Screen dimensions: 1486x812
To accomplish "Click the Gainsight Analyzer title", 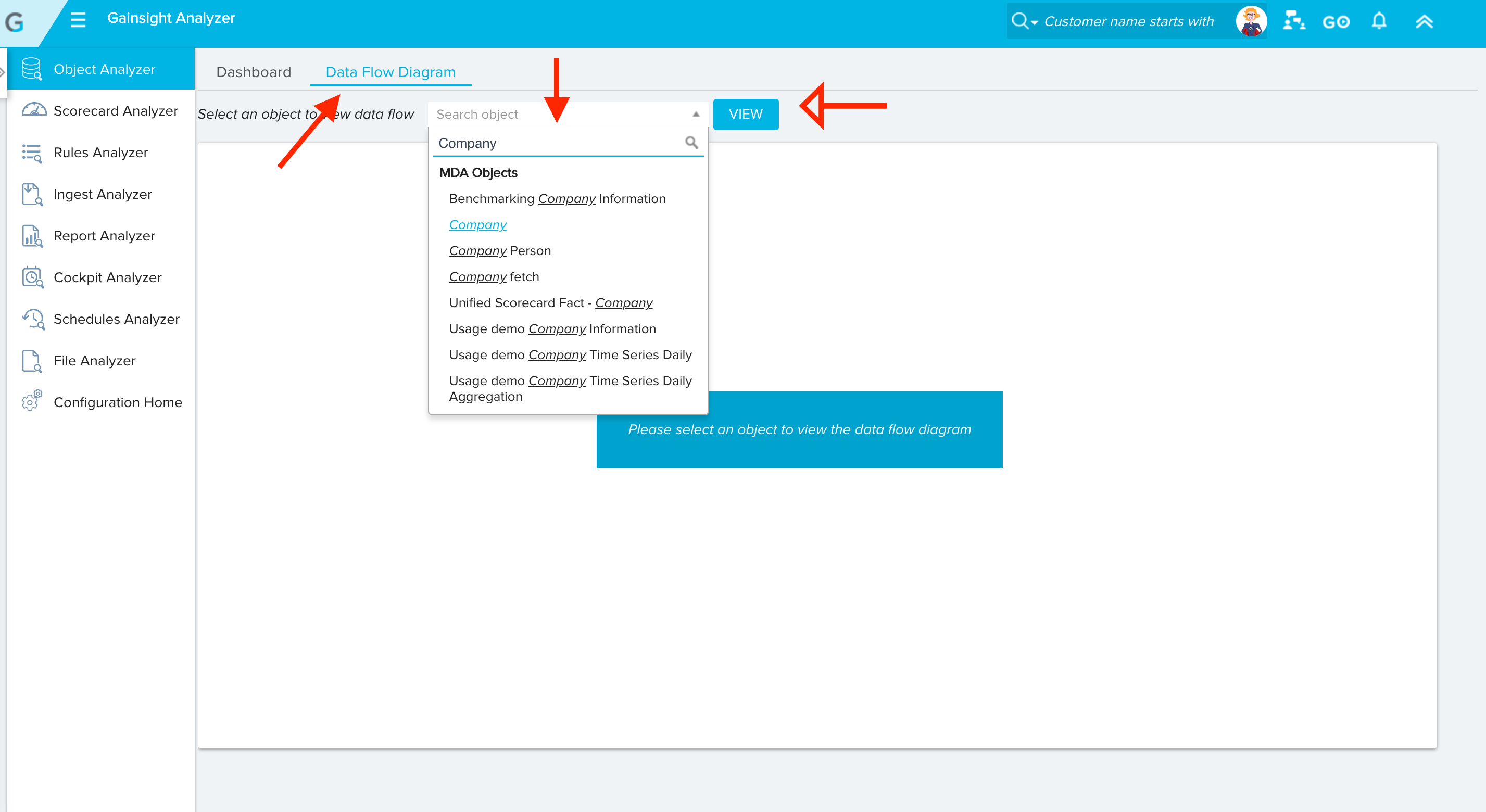I will 171,18.
